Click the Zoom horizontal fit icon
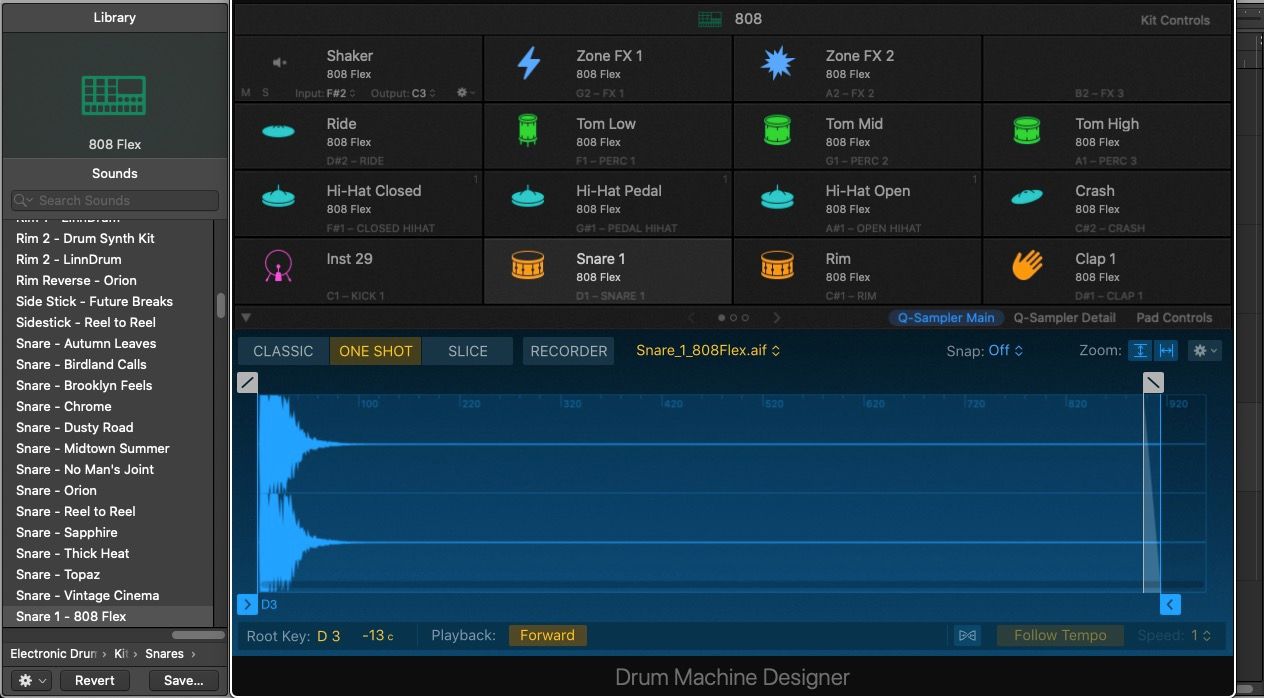Image resolution: width=1264 pixels, height=698 pixels. click(1166, 351)
